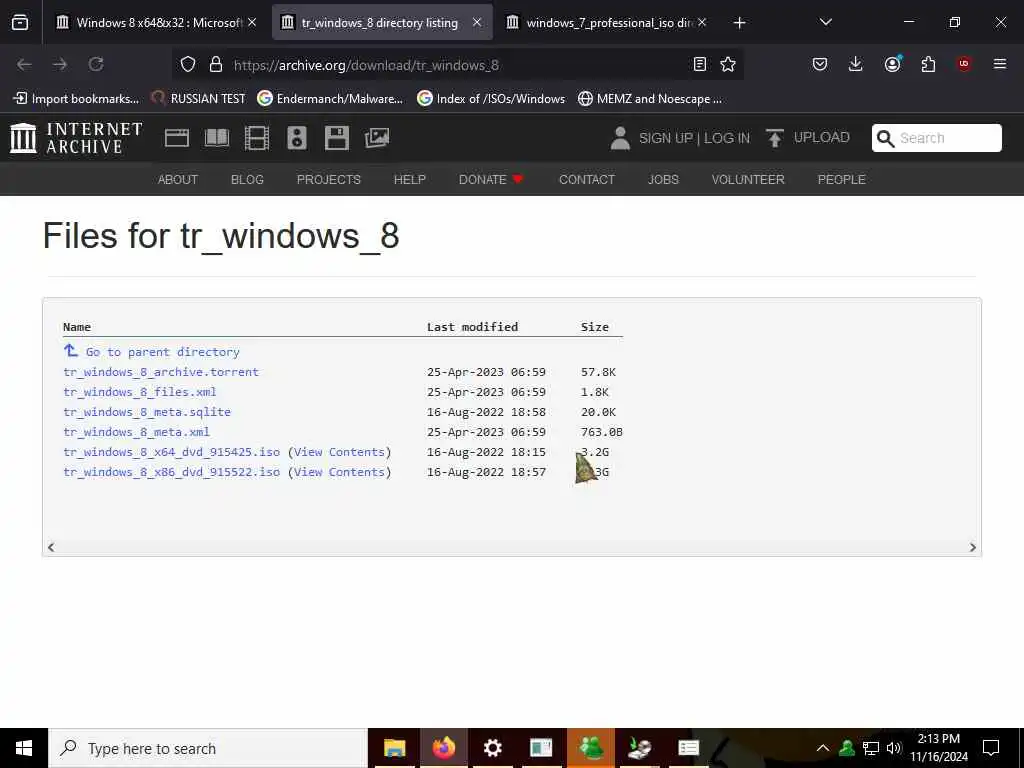The image size is (1024, 768).
Task: View Contents of the x86 iso
Action: (x=339, y=472)
